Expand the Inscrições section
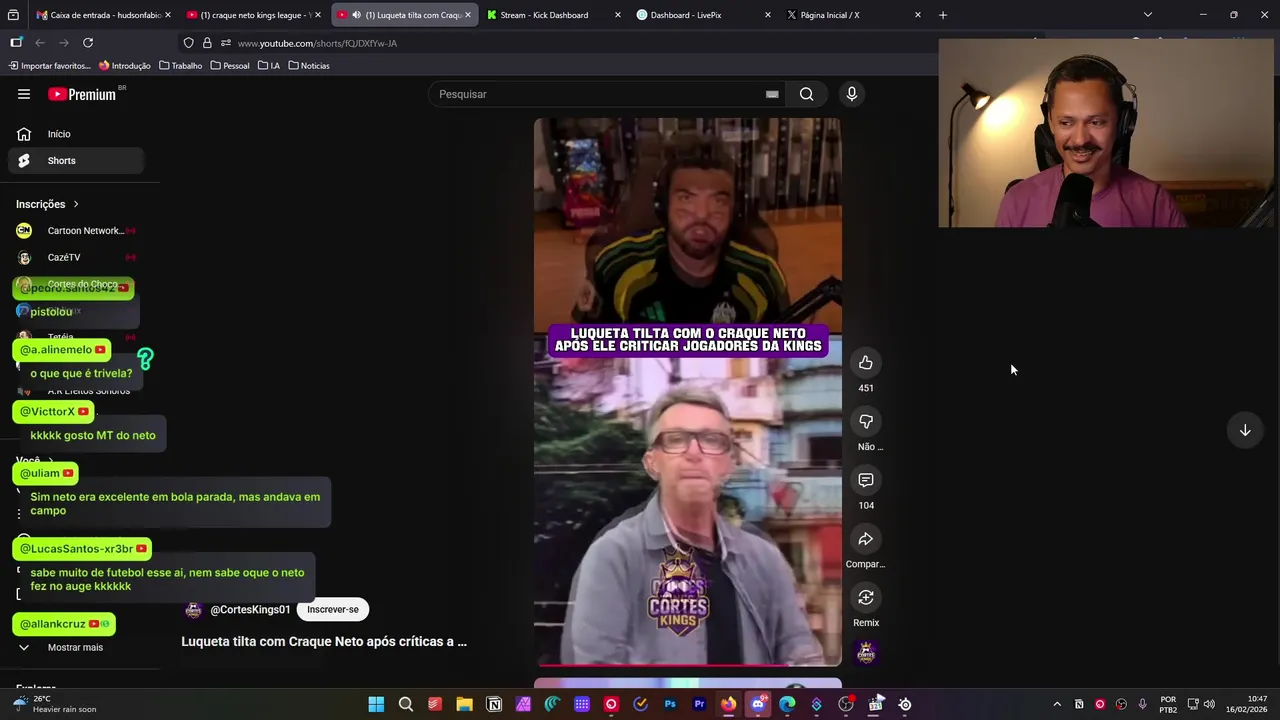 click(47, 204)
